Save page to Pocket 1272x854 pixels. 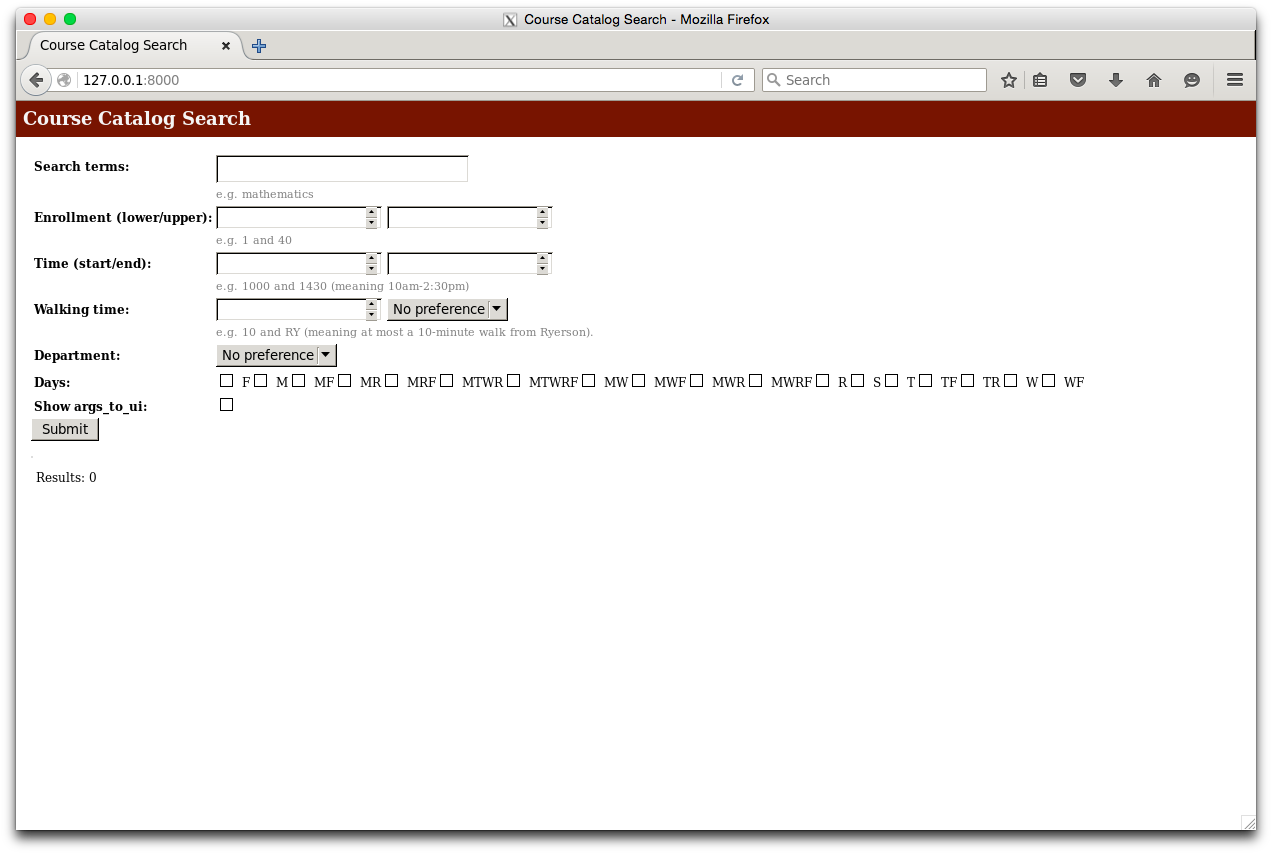pyautogui.click(x=1078, y=80)
